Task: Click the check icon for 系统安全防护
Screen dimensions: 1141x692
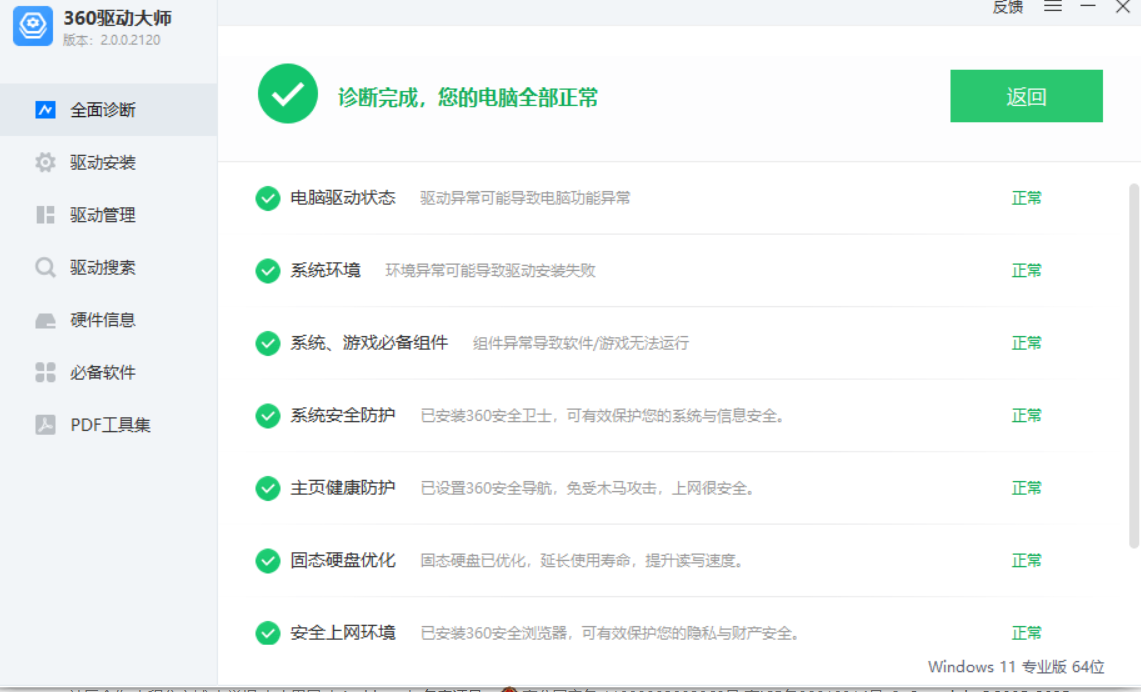Action: (x=267, y=415)
